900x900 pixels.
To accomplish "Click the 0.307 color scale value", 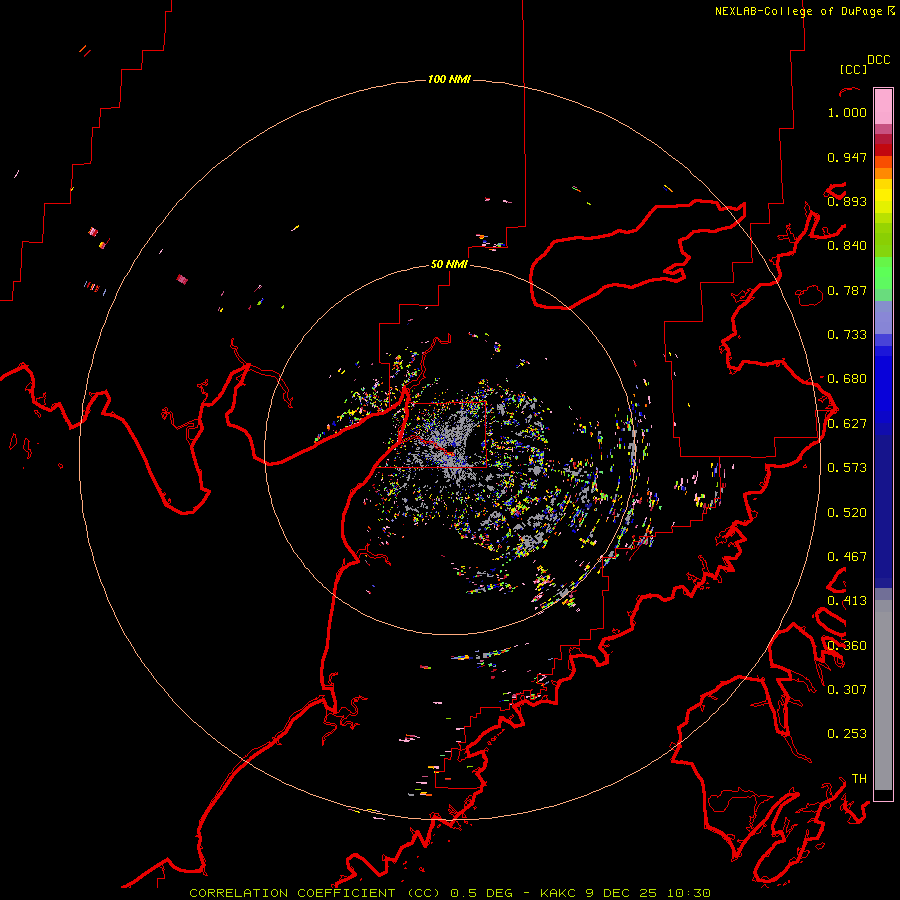I will tap(847, 690).
